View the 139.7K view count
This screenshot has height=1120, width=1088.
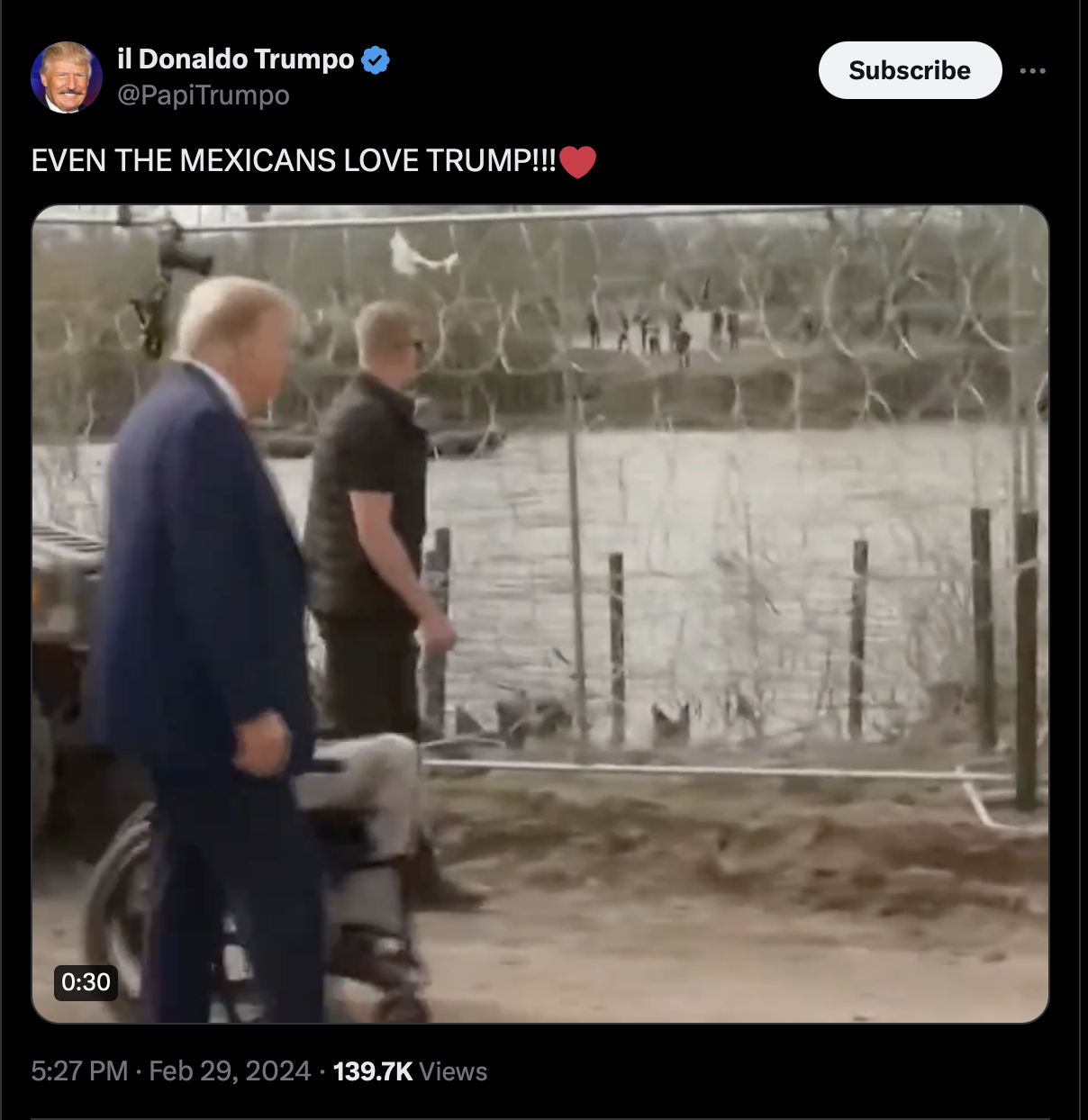pos(373,1071)
